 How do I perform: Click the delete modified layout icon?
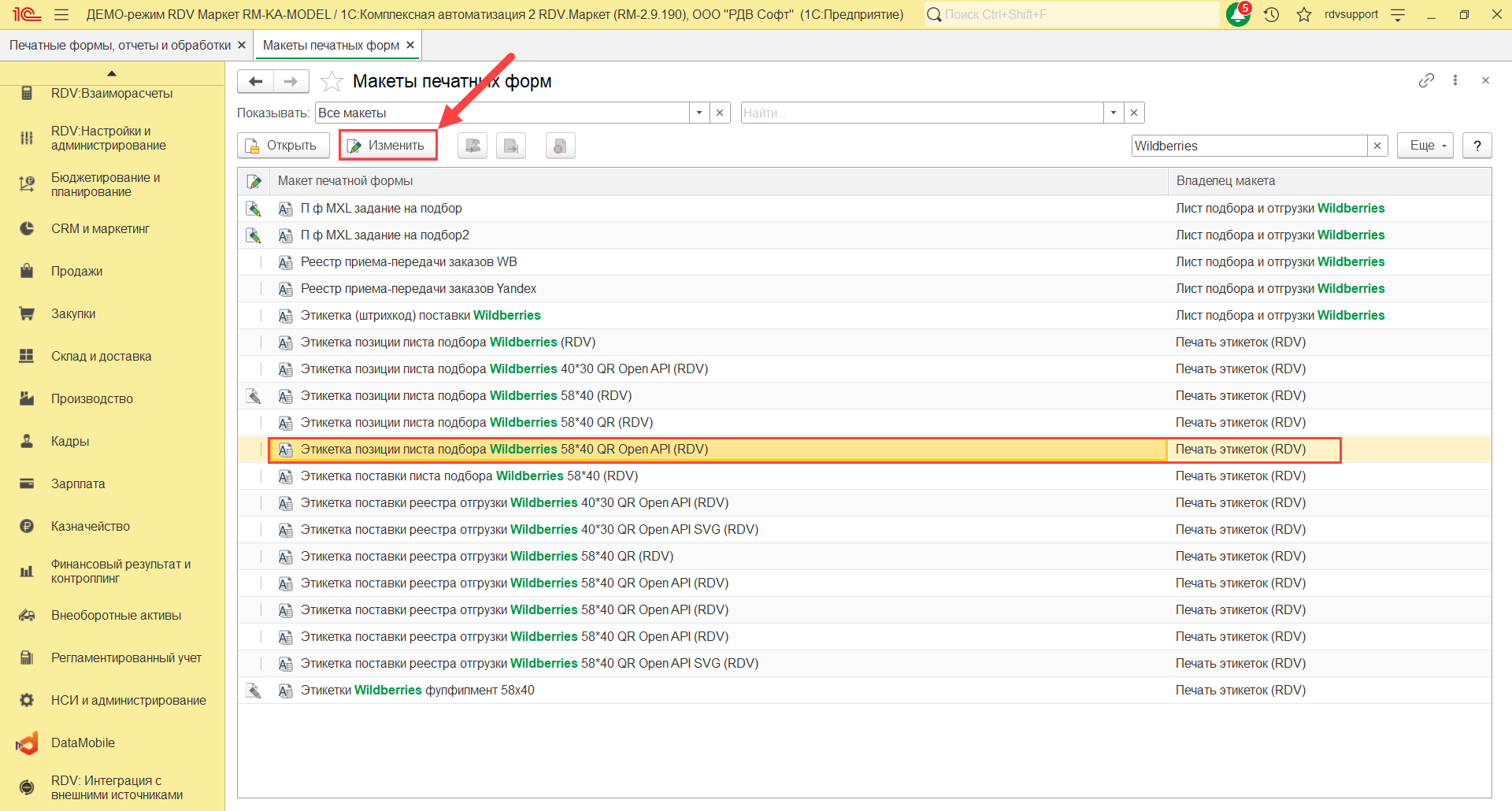[560, 146]
